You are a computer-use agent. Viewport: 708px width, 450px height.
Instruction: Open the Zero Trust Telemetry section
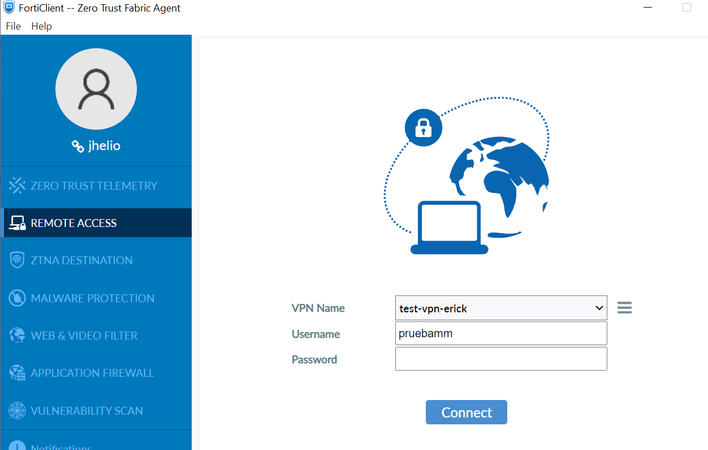96,186
